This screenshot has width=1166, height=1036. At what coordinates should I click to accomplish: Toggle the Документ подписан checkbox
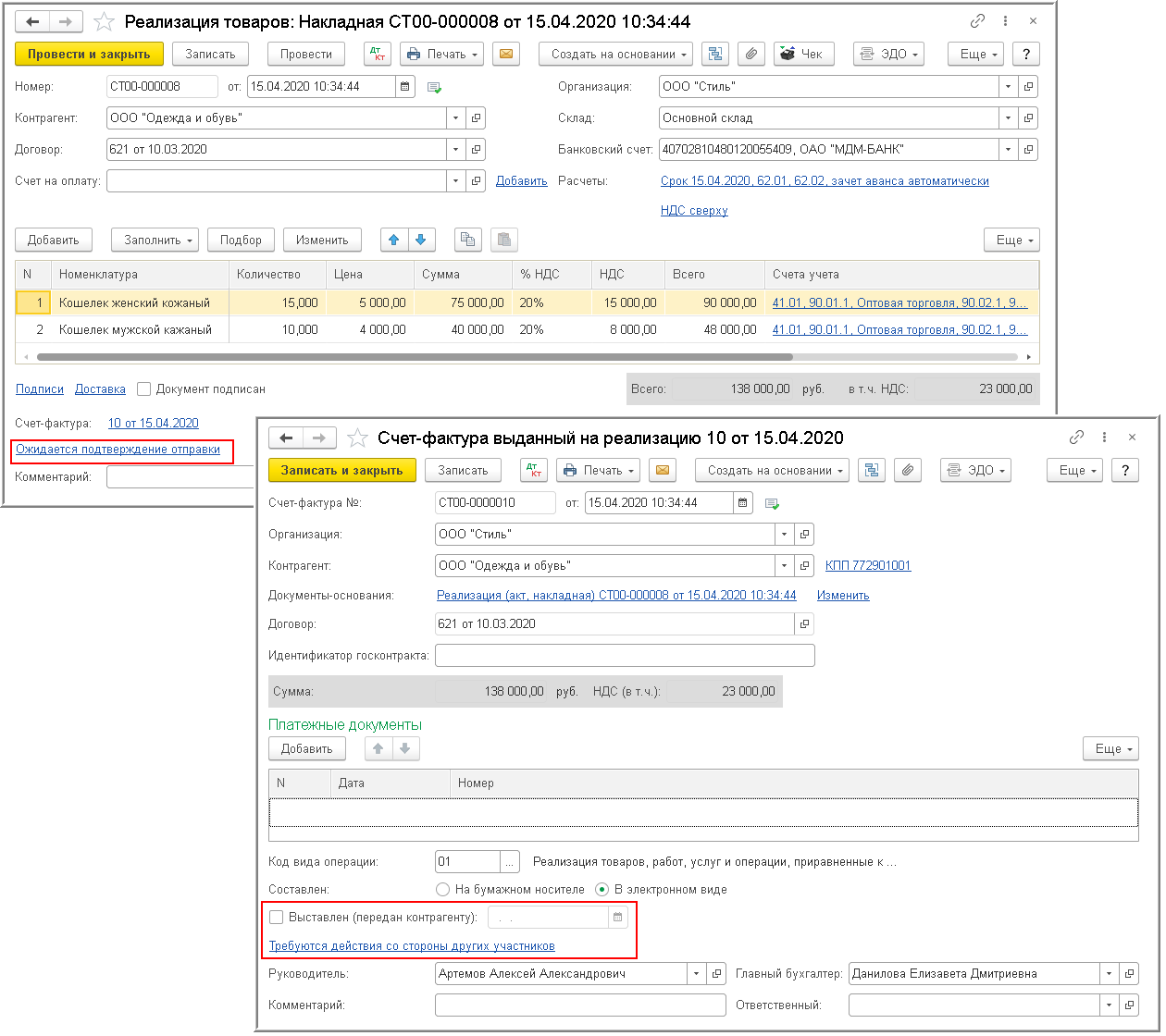coord(144,389)
